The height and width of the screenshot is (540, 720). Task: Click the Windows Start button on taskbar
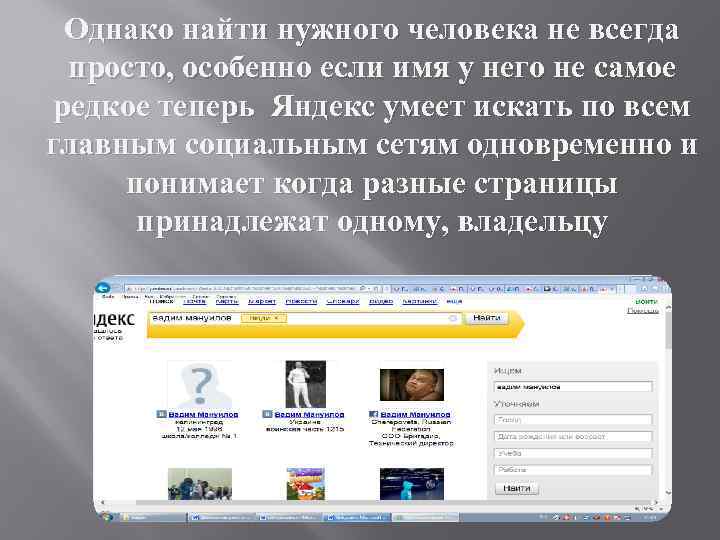coord(107,517)
